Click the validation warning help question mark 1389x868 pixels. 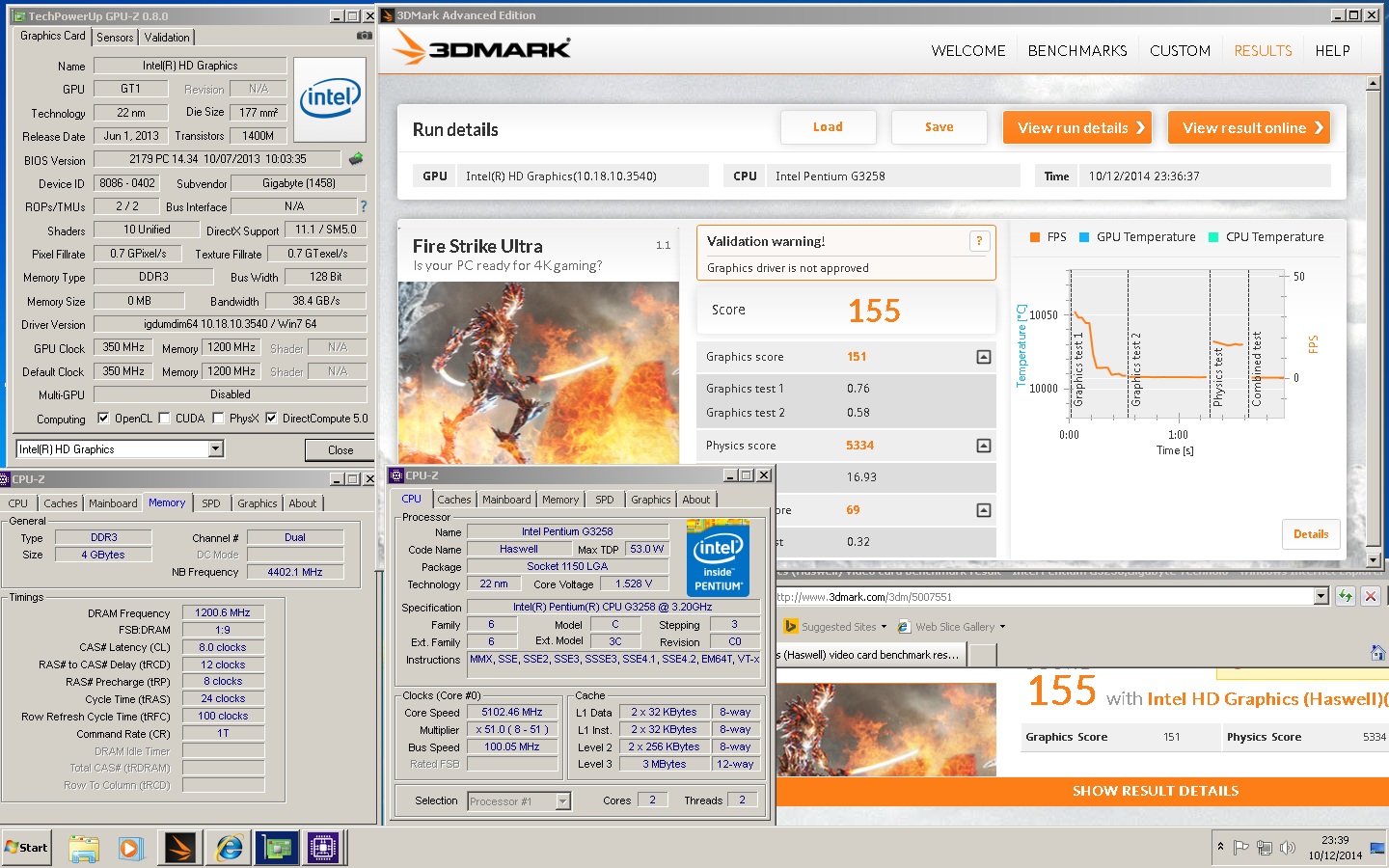[x=979, y=241]
